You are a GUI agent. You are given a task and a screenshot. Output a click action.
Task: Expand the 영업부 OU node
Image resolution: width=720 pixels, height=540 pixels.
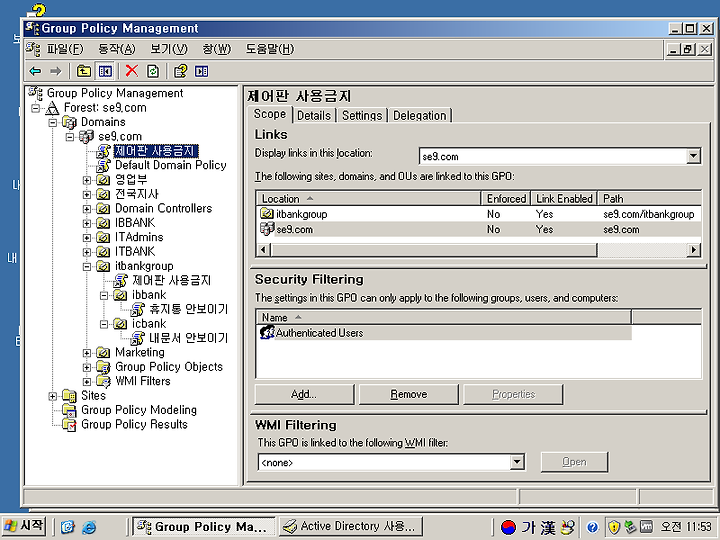click(x=87, y=180)
